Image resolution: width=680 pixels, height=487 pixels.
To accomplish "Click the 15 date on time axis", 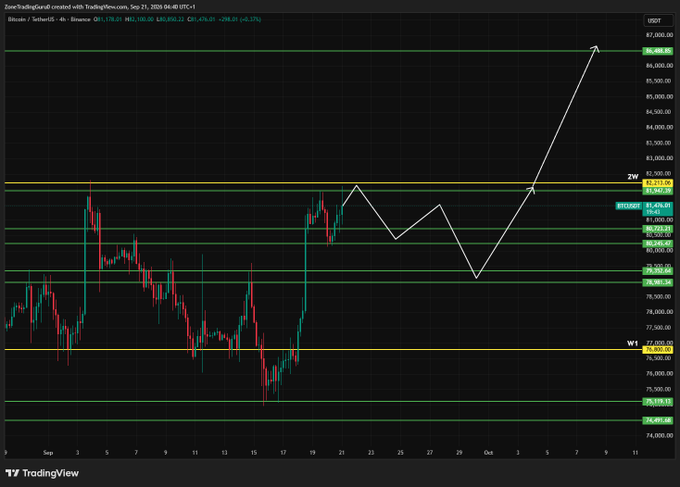I will click(x=254, y=453).
